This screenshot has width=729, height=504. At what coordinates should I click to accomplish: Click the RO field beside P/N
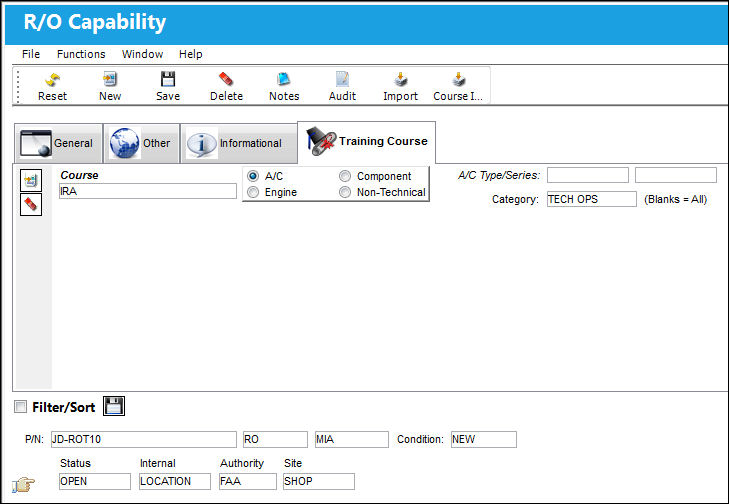click(x=275, y=439)
